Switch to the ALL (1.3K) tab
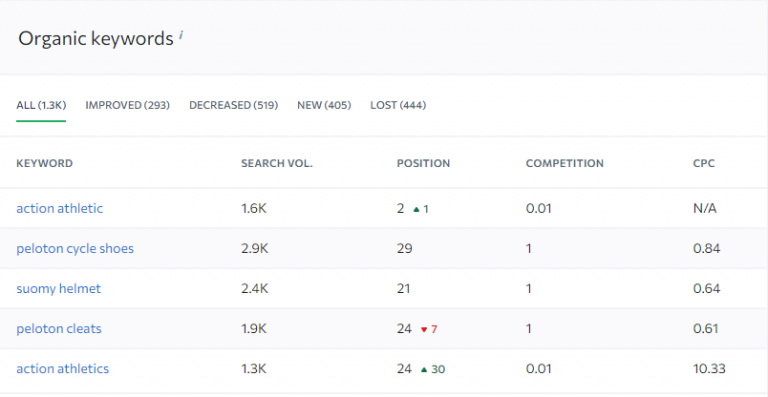 [41, 105]
